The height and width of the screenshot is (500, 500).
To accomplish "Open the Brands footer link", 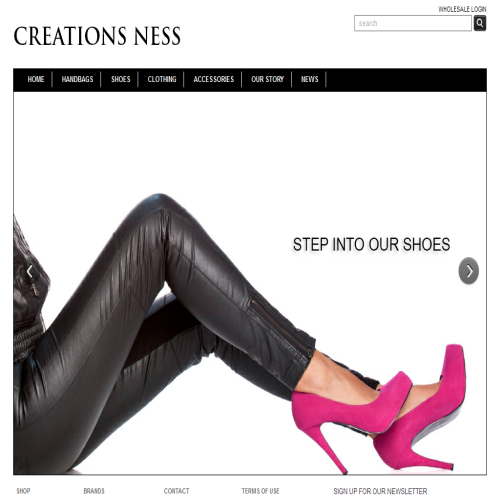I will tap(94, 491).
